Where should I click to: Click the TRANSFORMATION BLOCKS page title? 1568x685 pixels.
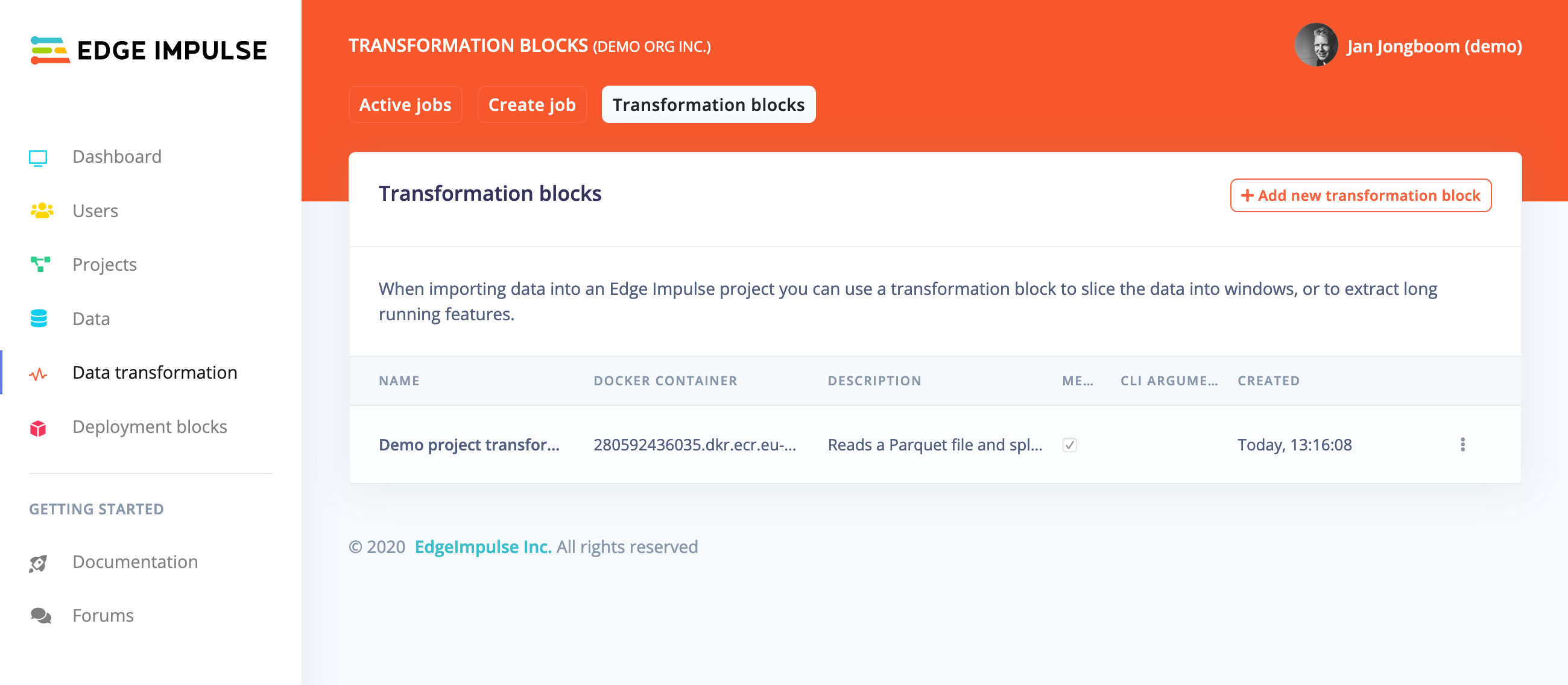[468, 45]
